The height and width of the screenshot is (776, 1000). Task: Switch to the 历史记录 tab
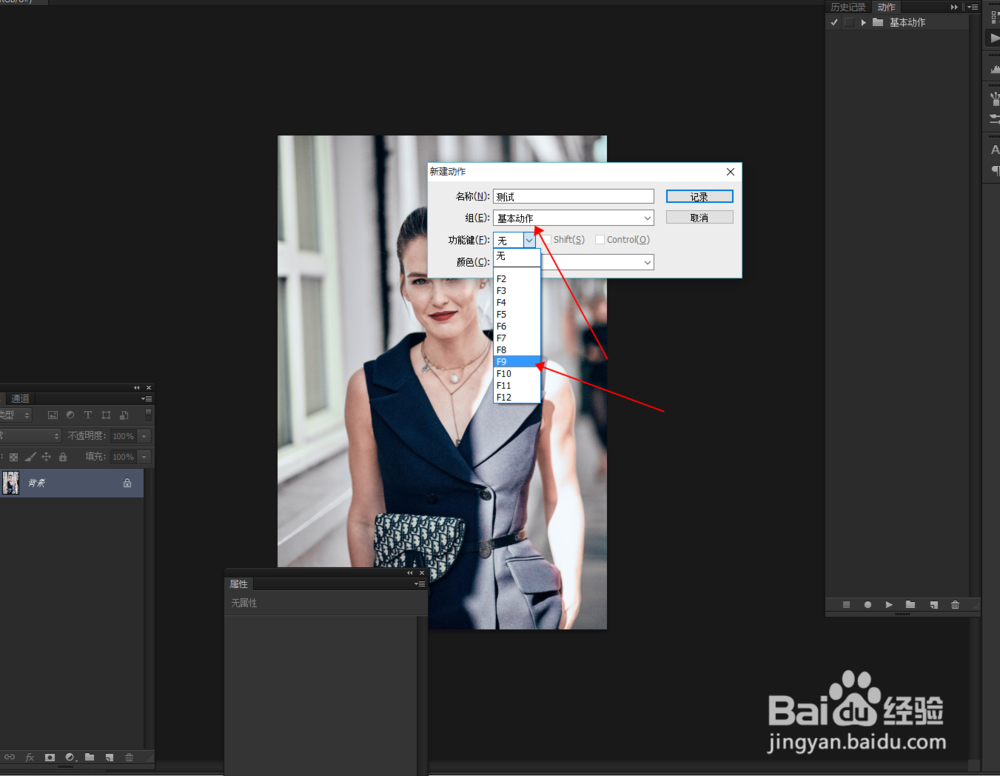848,7
